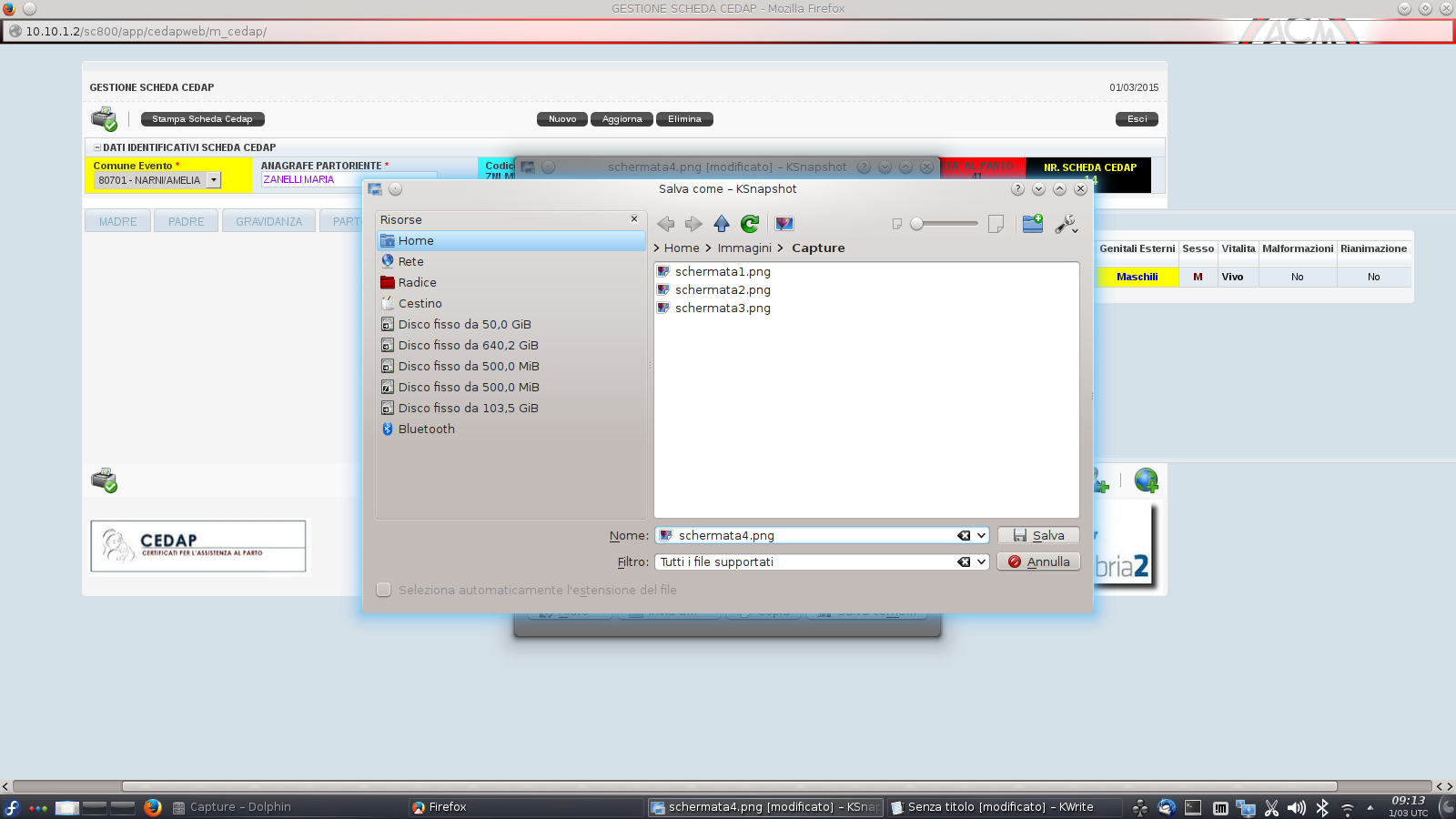
Task: Reload the Capture folder listing
Action: [750, 224]
